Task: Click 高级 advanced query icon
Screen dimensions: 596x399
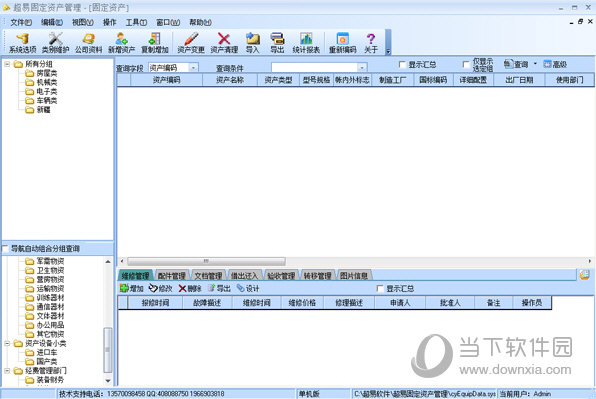Action: 555,64
